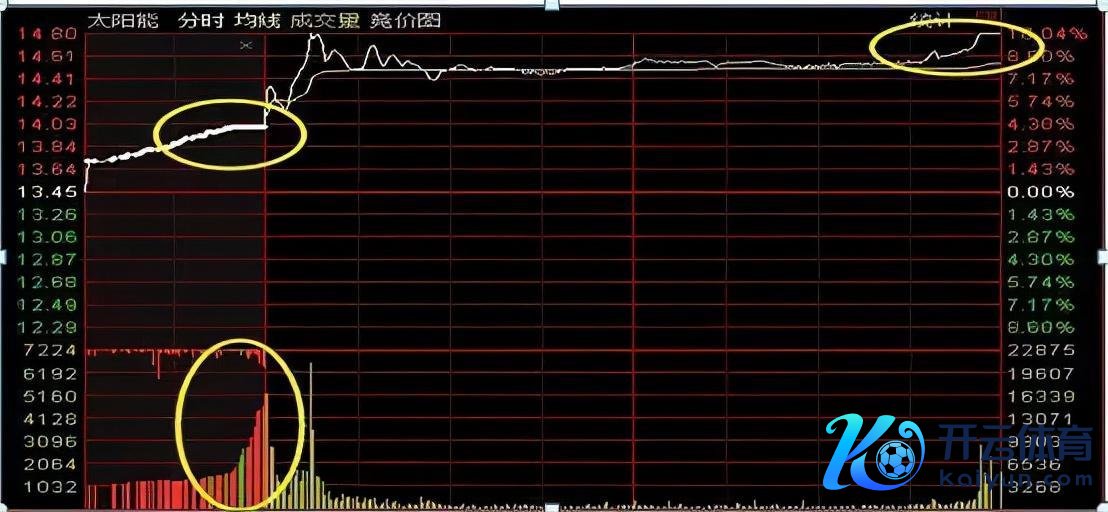Click the 统计 statistics button
The height and width of the screenshot is (512, 1108).
[x=935, y=20]
